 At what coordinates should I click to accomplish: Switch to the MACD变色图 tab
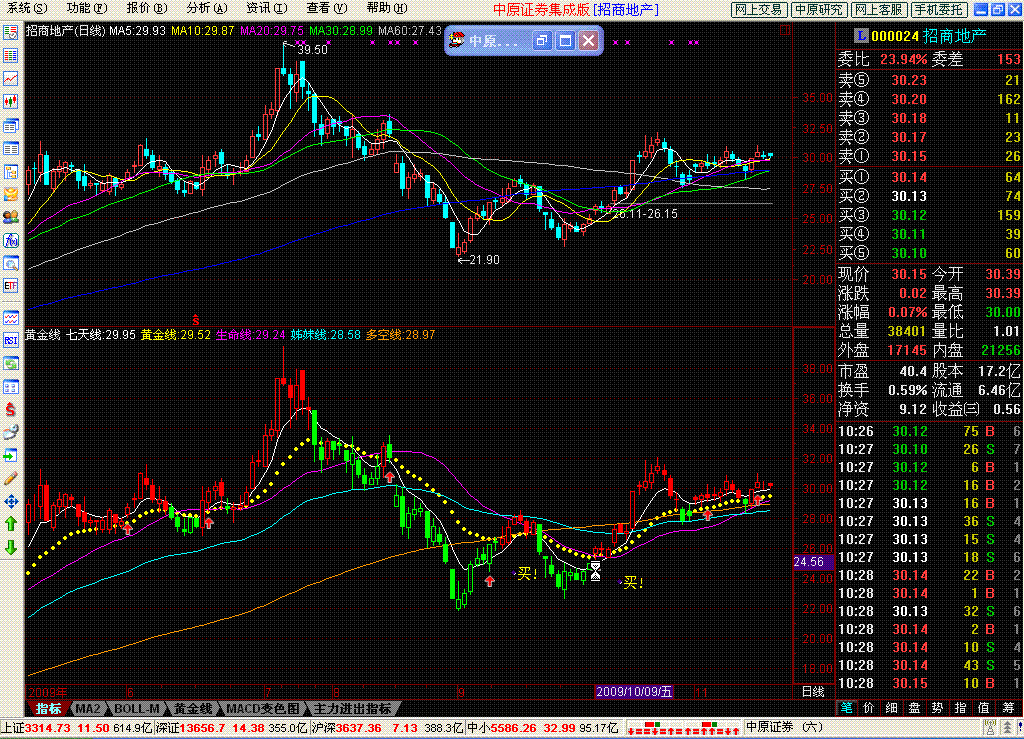click(263, 708)
